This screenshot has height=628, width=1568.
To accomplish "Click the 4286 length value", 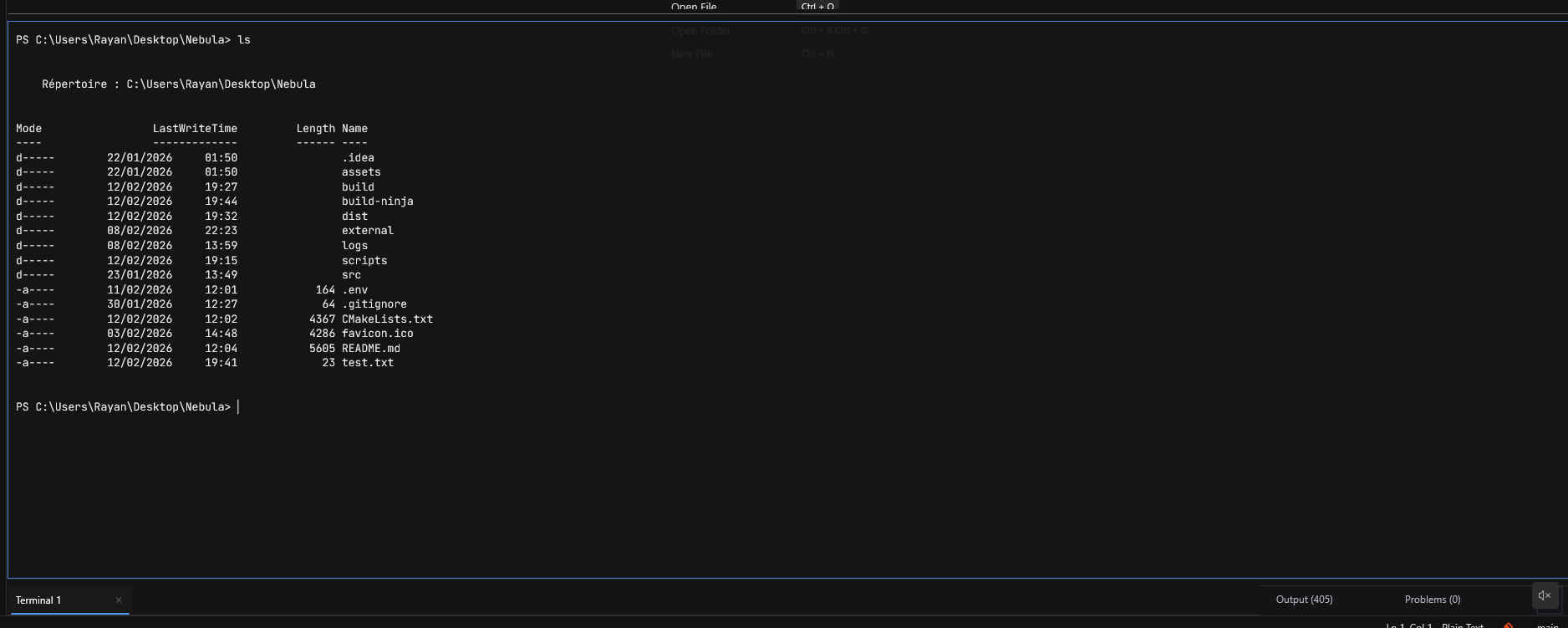I will click(322, 334).
